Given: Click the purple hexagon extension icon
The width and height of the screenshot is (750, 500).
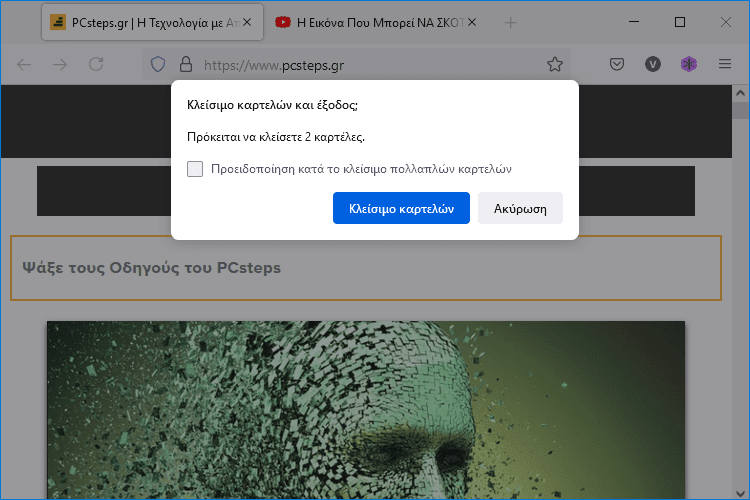Looking at the screenshot, I should (689, 64).
